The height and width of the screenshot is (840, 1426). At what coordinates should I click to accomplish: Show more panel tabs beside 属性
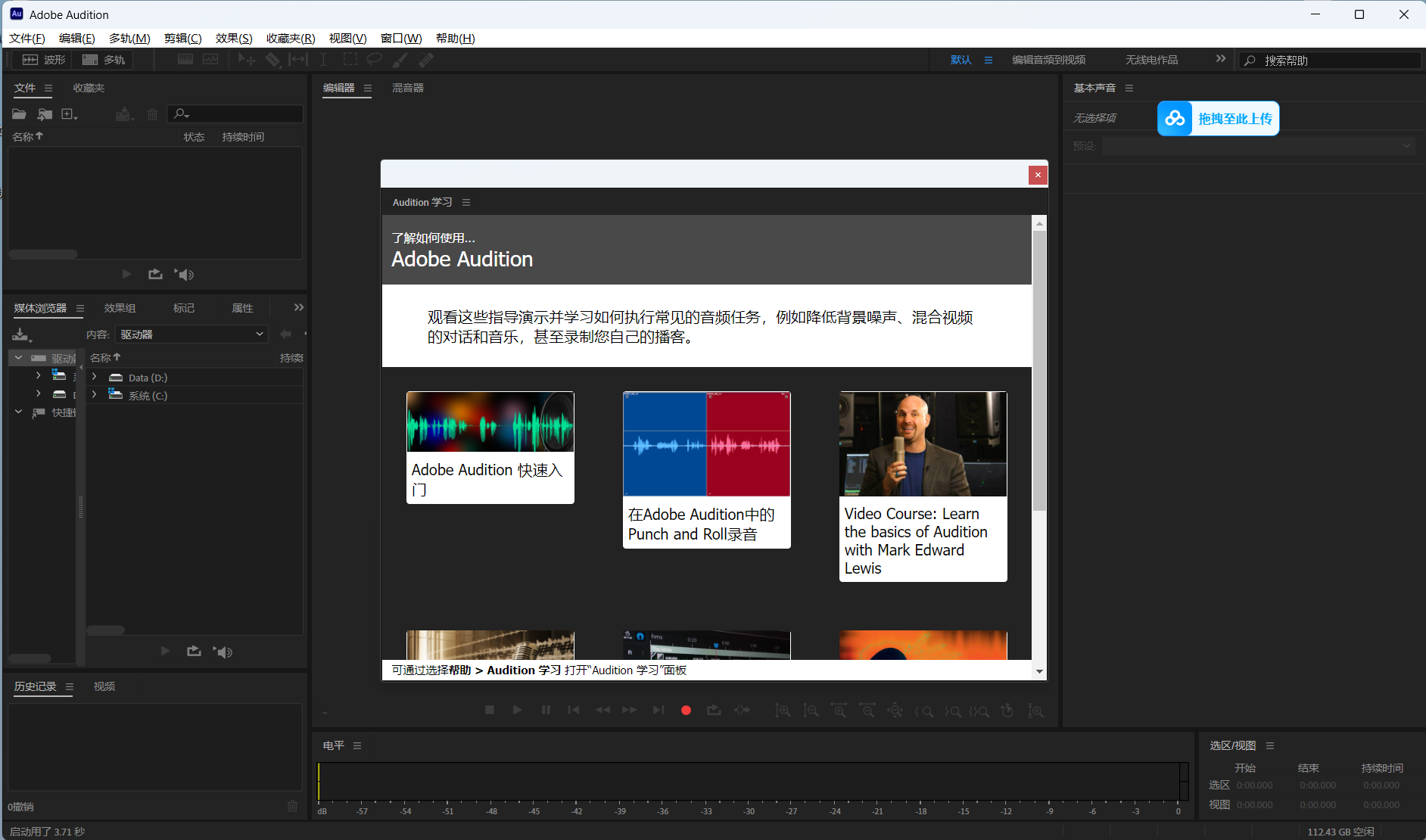[299, 307]
